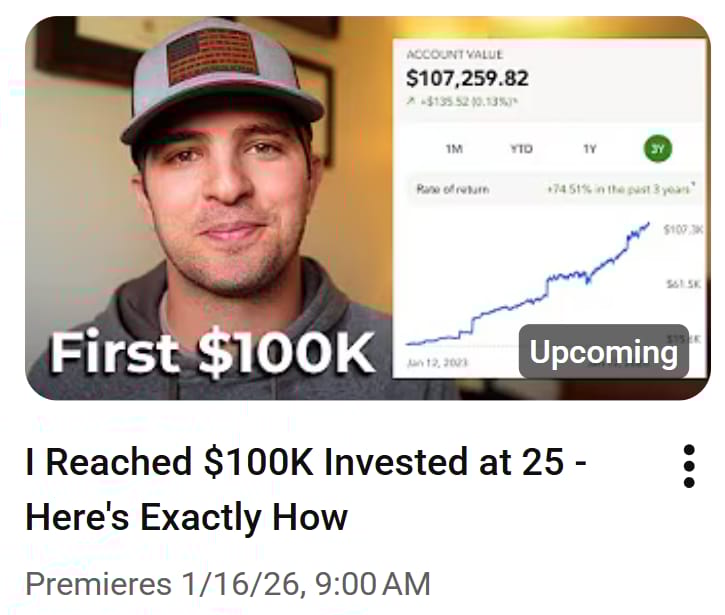This screenshot has height=615, width=725.
Task: Click the Here's Exactly How title line
Action: coord(186,517)
